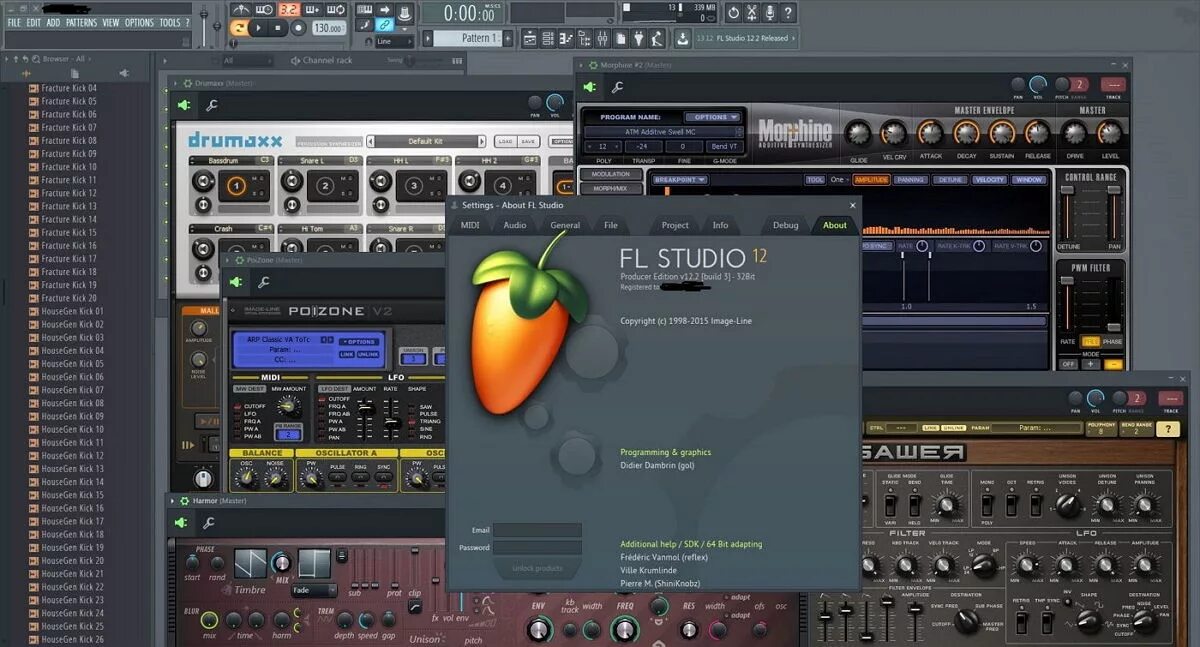The width and height of the screenshot is (1200, 647).
Task: Toggle Morphine DETUNE view button
Action: click(x=950, y=180)
